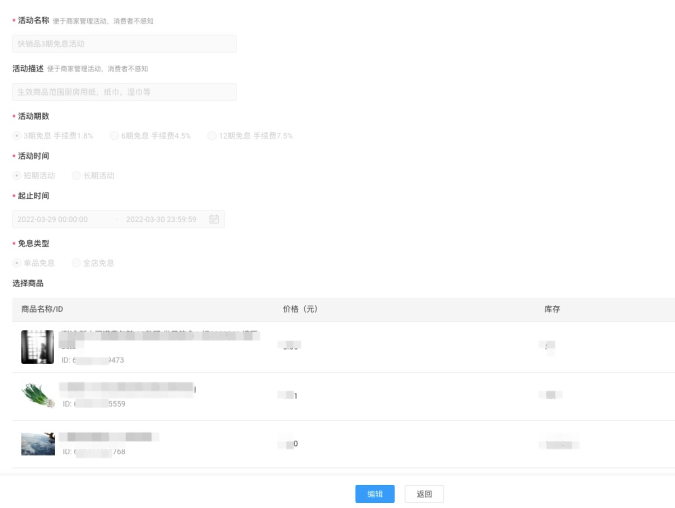Click 商品名称/ID column header
This screenshot has width=675, height=508.
pyautogui.click(x=42, y=309)
